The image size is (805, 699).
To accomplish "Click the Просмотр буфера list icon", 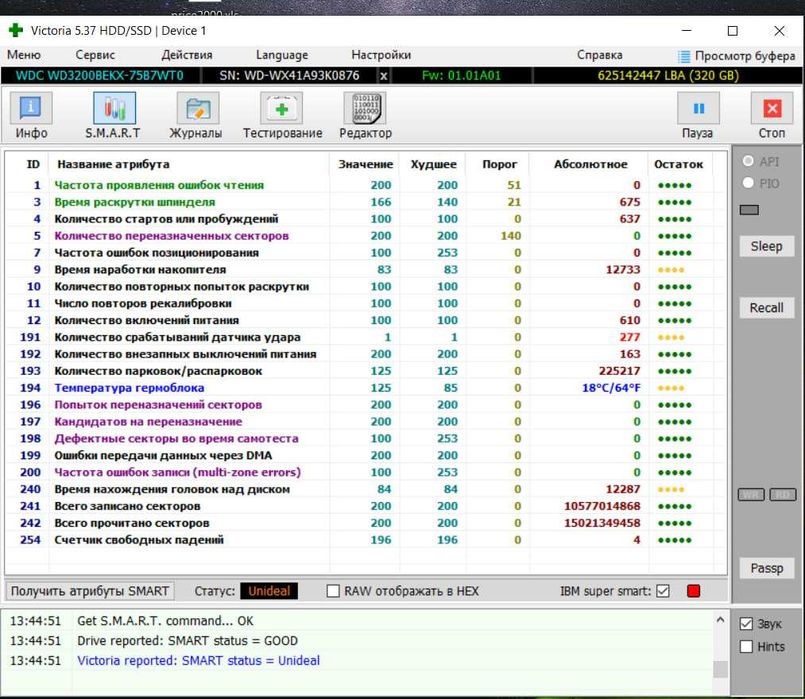I will tap(684, 56).
